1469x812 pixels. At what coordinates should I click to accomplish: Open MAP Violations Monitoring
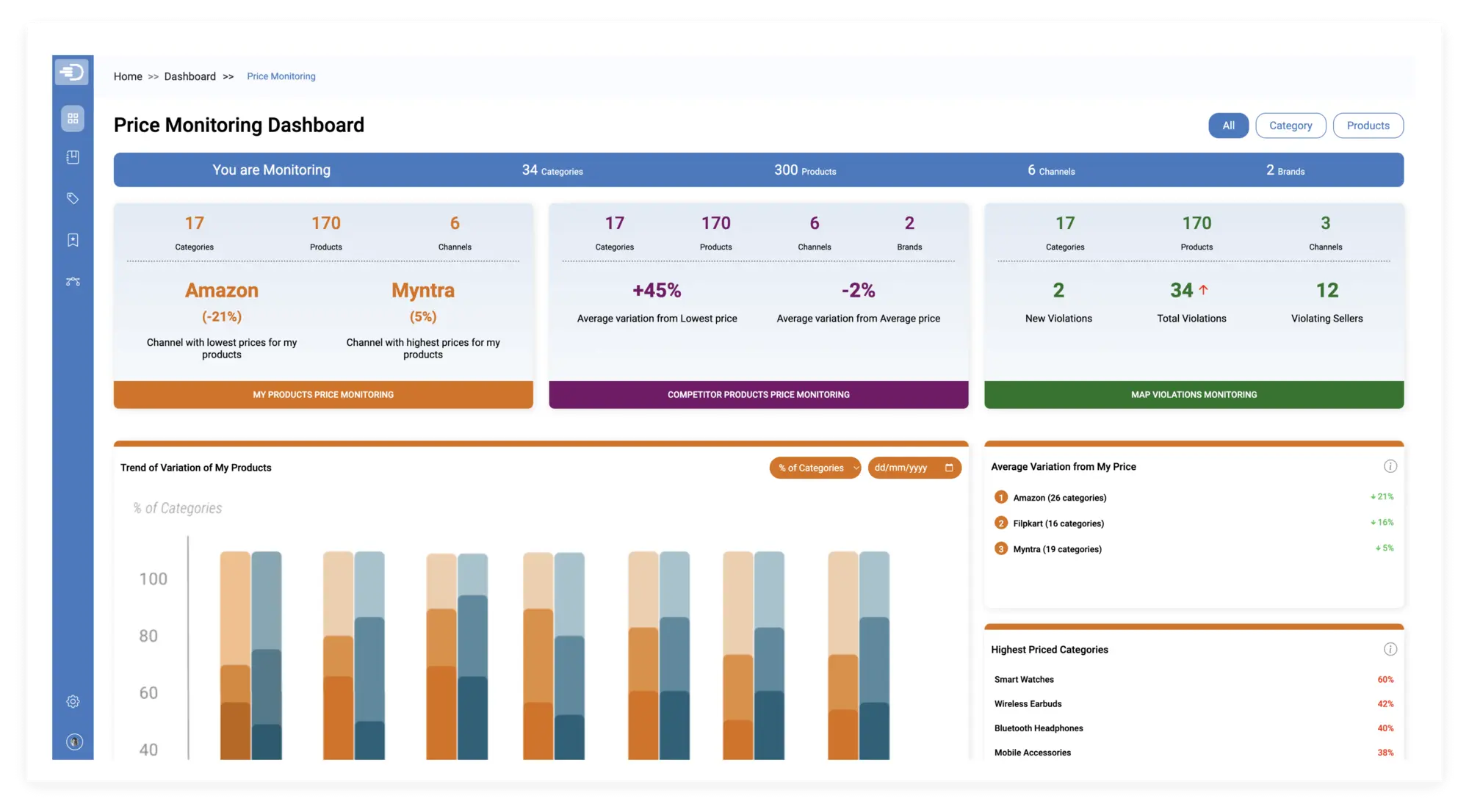click(x=1194, y=395)
